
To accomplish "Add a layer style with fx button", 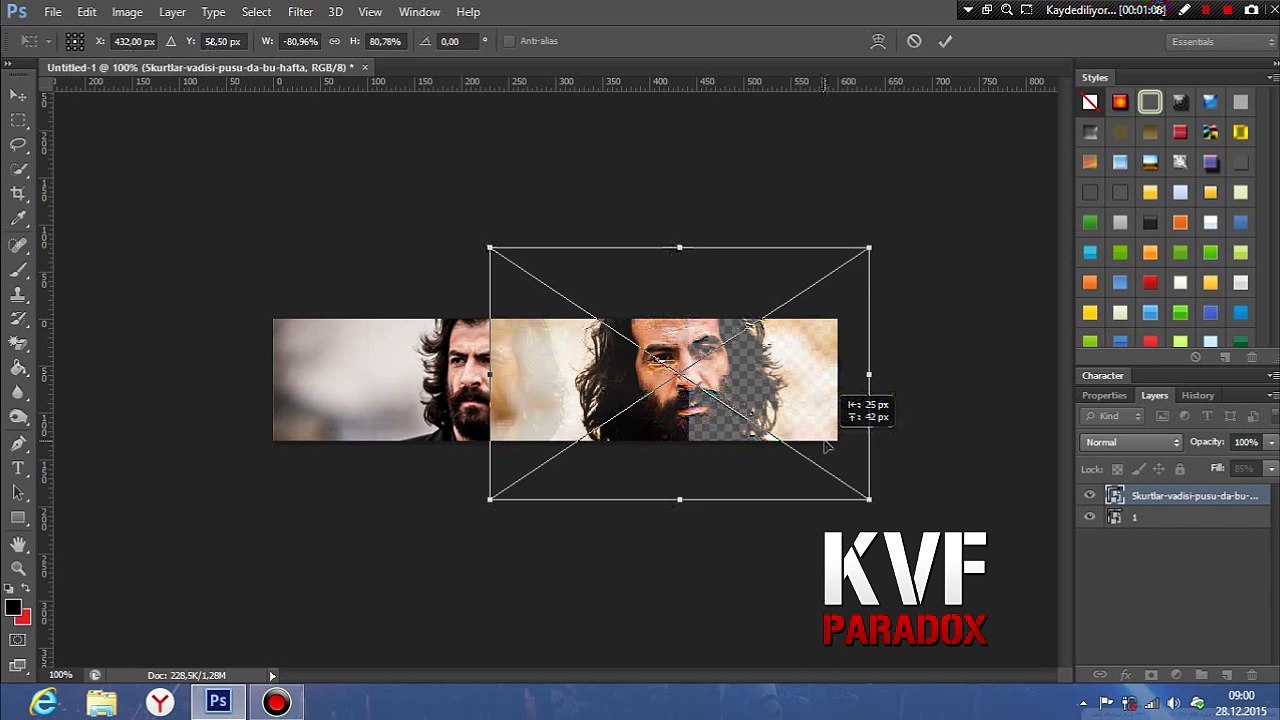I will [1125, 675].
